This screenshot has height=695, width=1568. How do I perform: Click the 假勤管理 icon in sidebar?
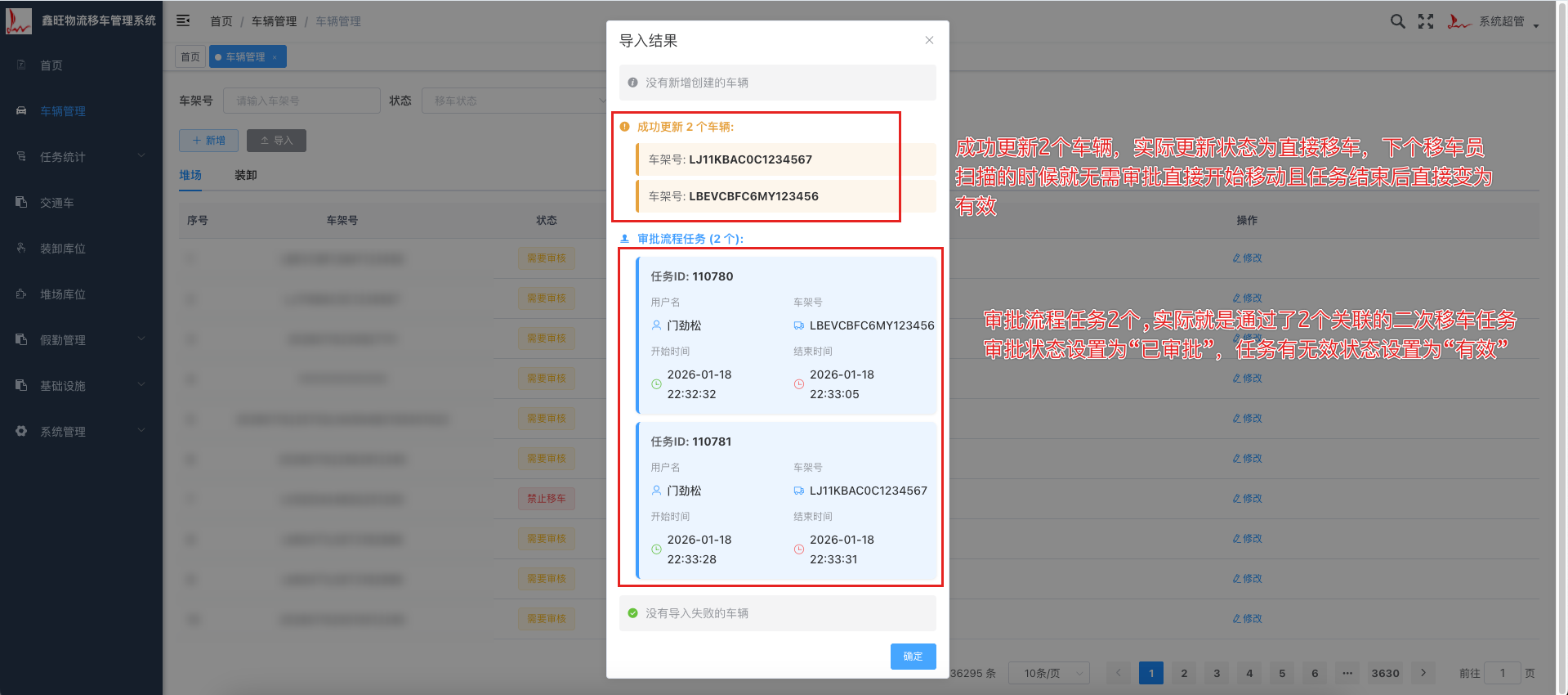[21, 339]
